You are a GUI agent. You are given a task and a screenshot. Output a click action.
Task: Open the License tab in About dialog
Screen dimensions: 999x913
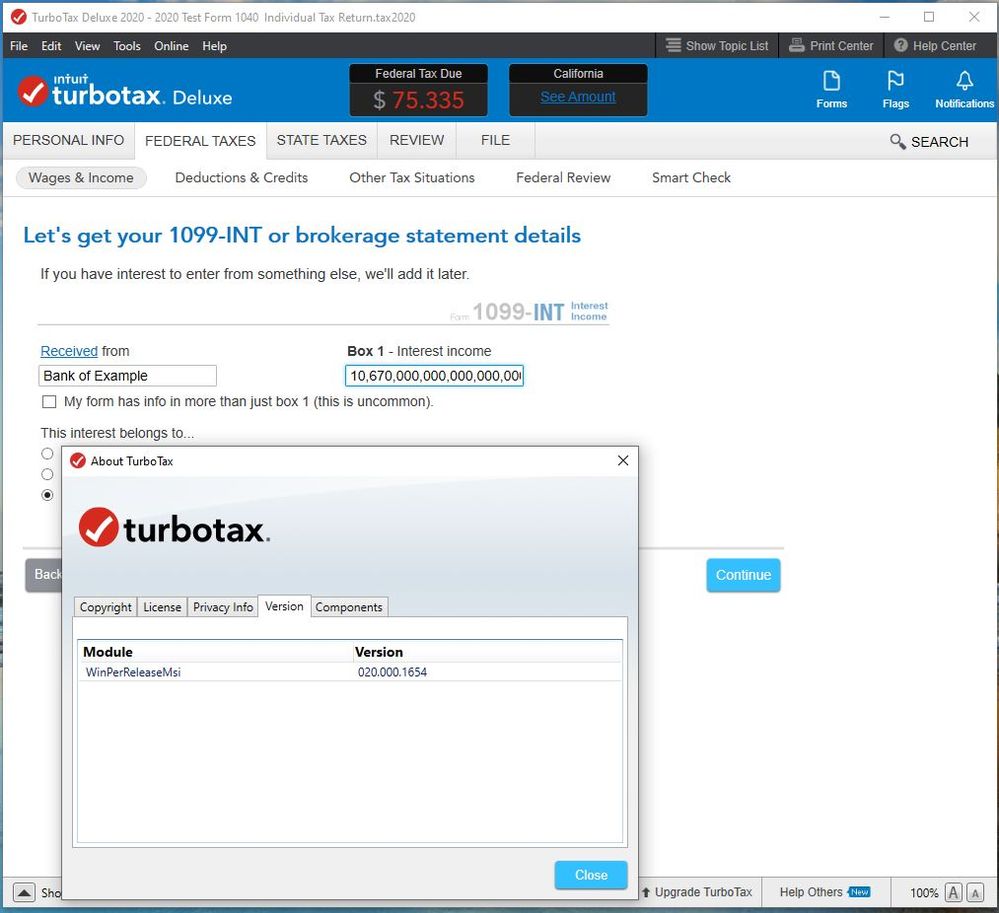[162, 607]
